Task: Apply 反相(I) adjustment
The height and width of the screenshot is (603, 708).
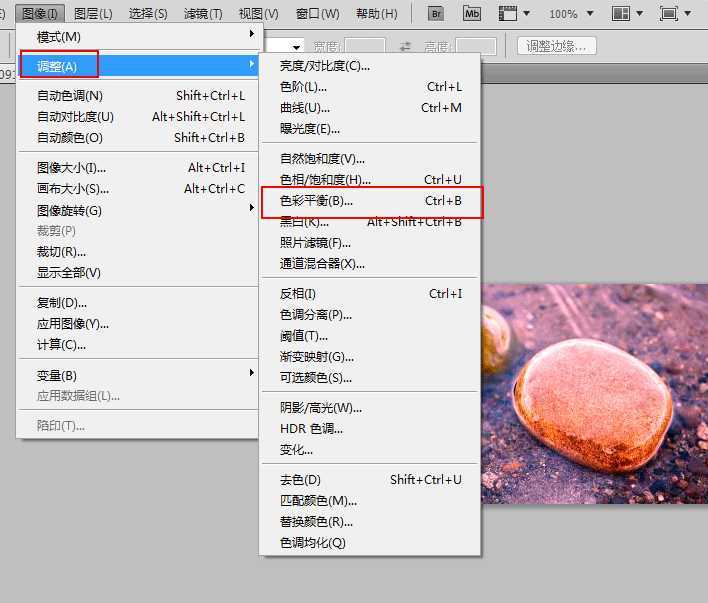Action: [x=370, y=294]
